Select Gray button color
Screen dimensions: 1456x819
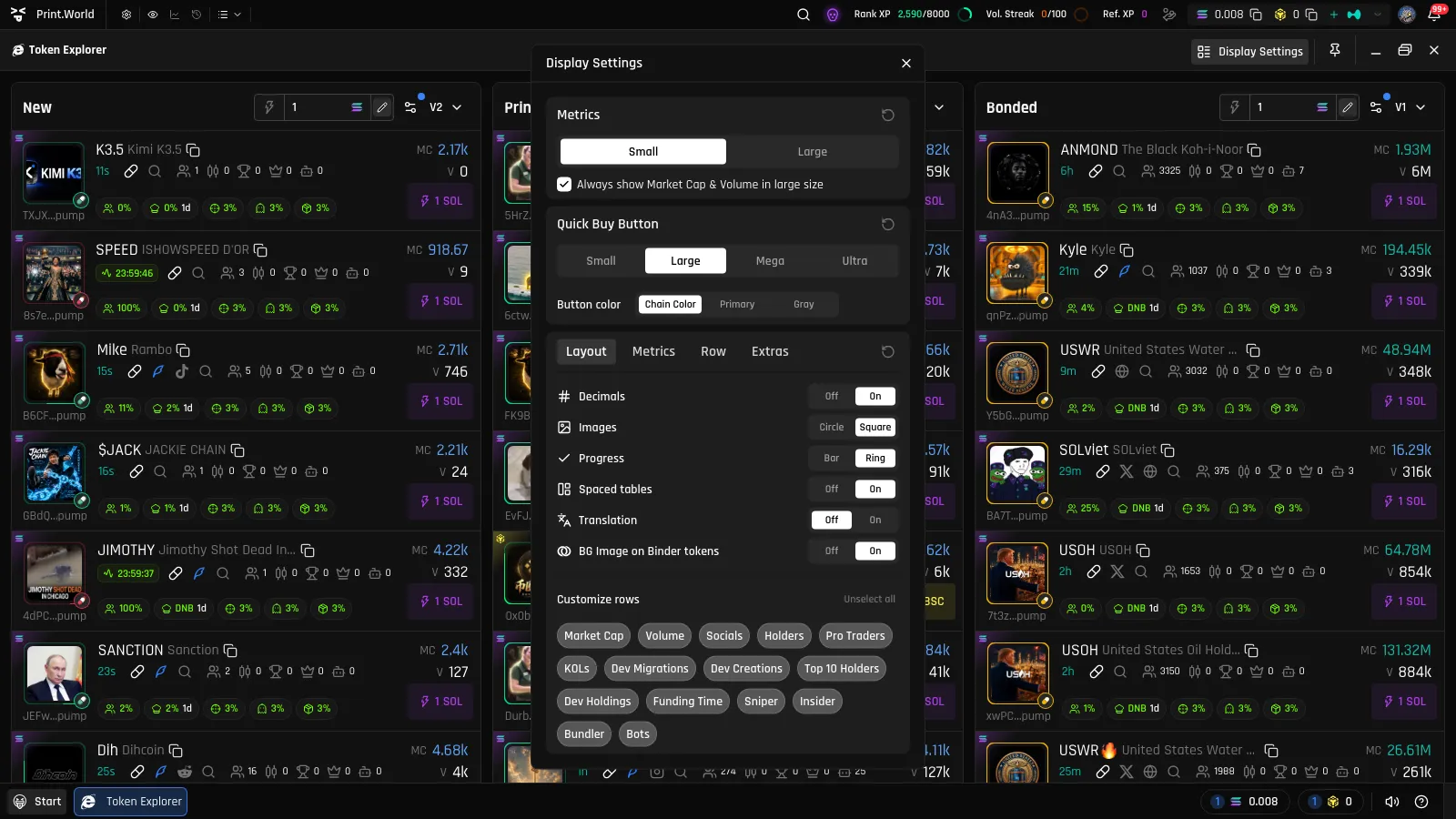[804, 304]
